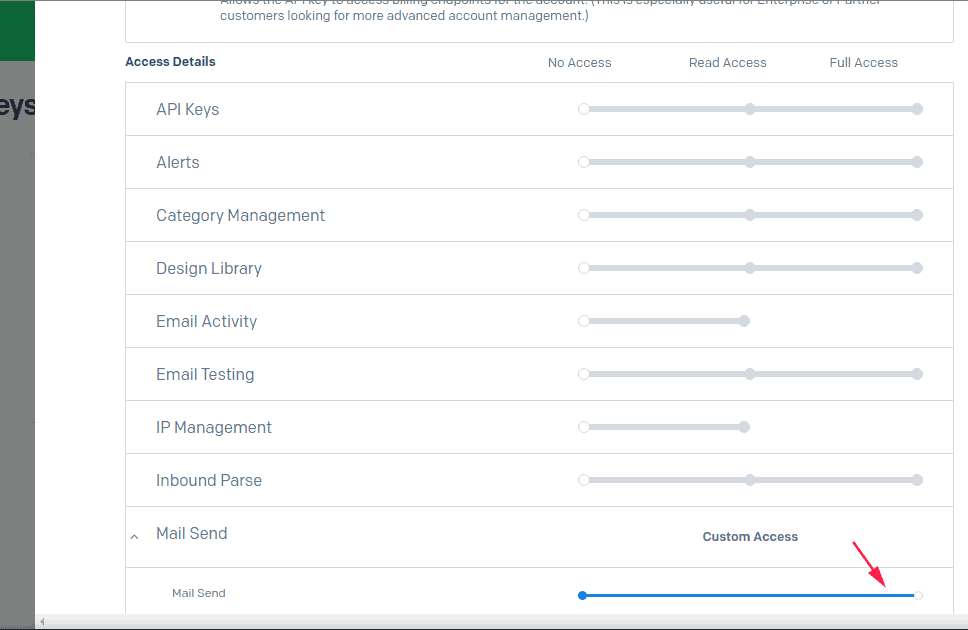Click the API Keys row label
The height and width of the screenshot is (630, 968).
188,110
